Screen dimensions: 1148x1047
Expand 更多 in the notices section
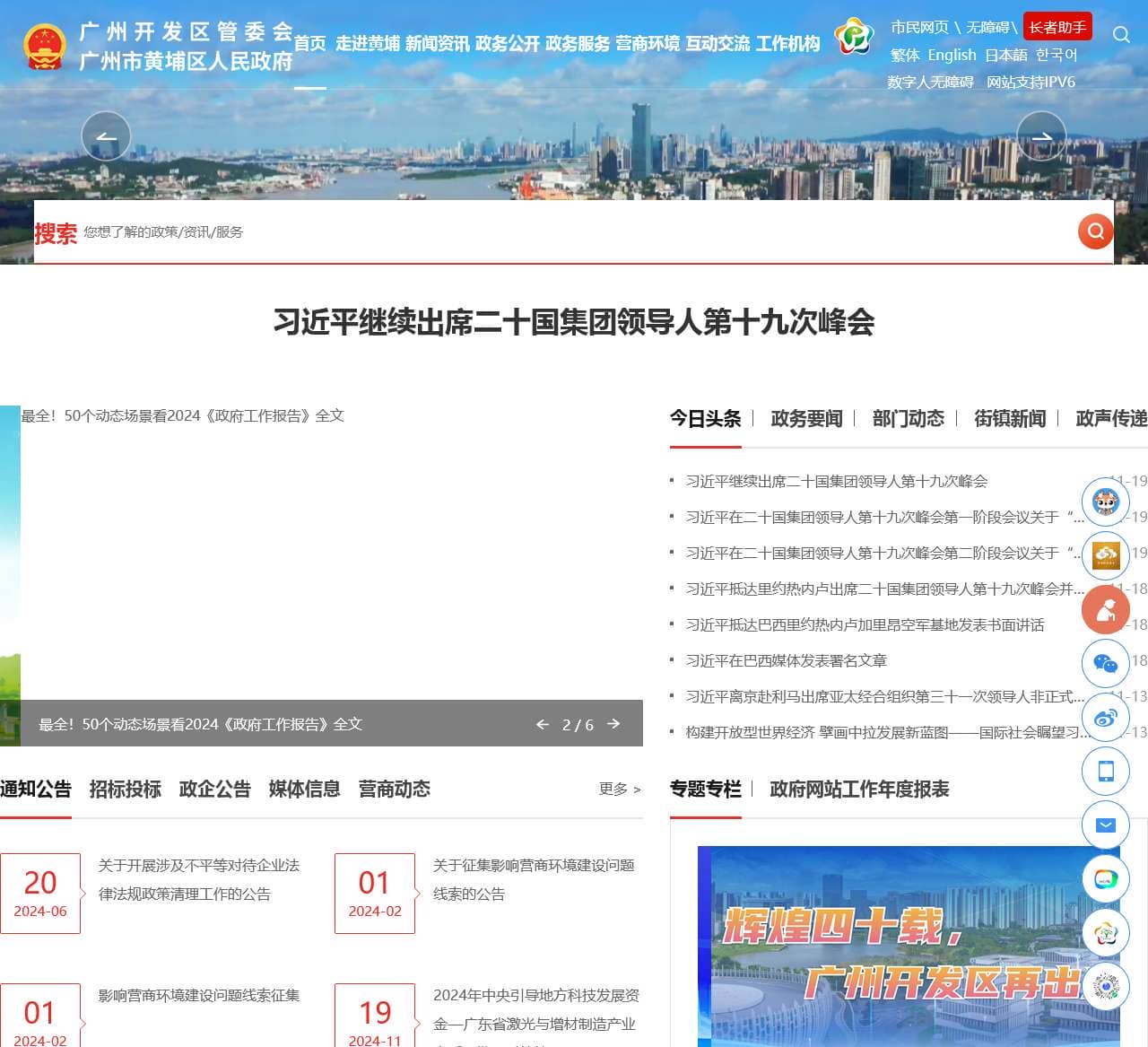[x=620, y=790]
